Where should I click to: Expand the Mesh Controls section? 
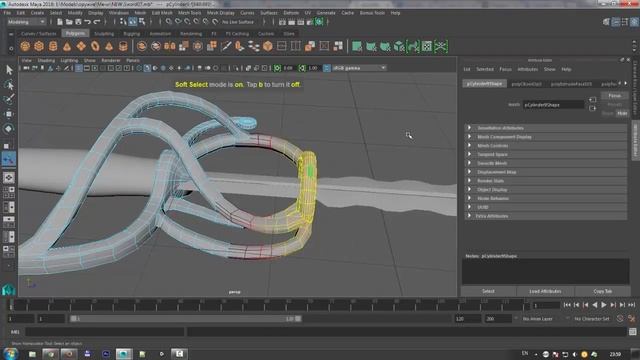(546, 146)
